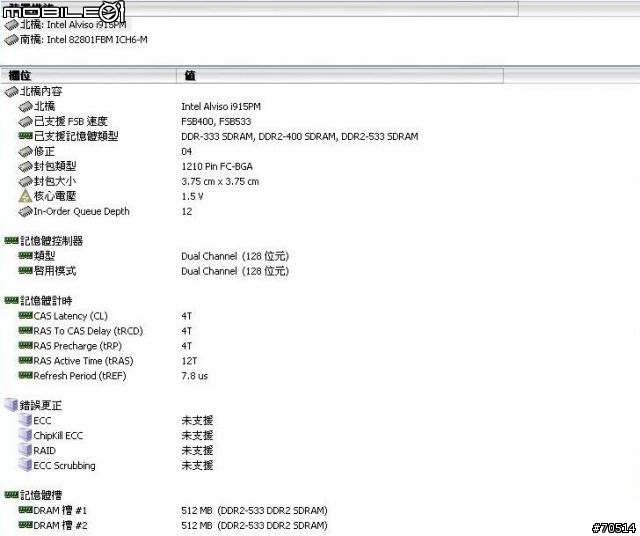Click the 7.8 us refresh period value
The image size is (640, 536).
(x=195, y=376)
